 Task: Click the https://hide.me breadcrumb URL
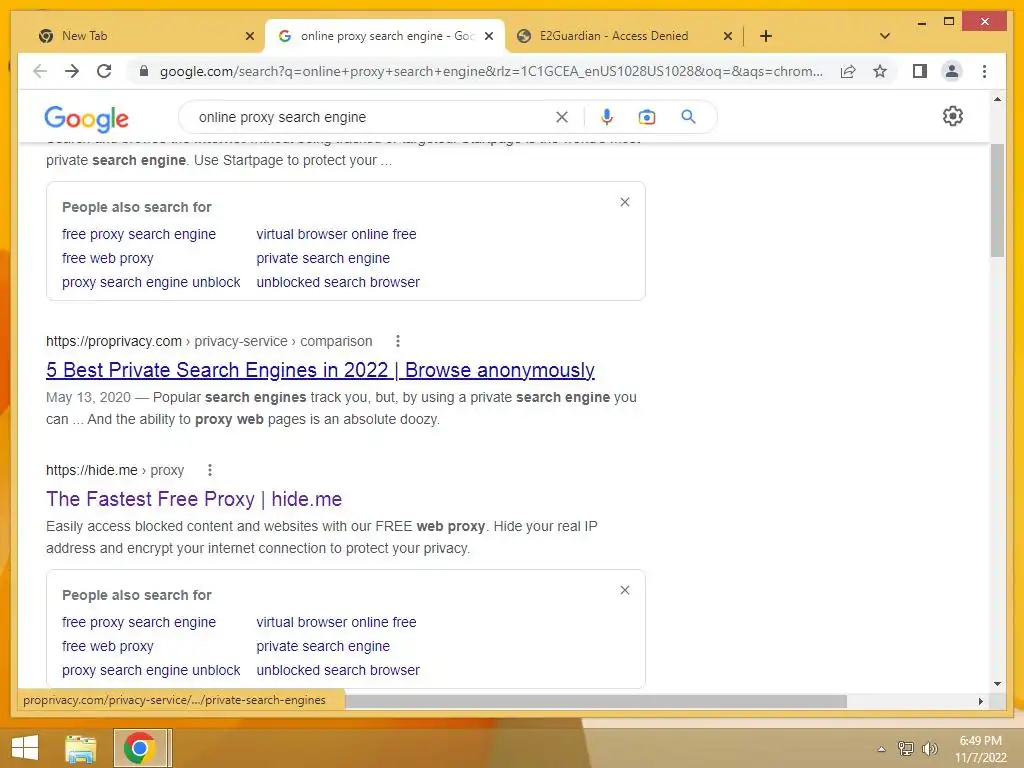coord(91,470)
